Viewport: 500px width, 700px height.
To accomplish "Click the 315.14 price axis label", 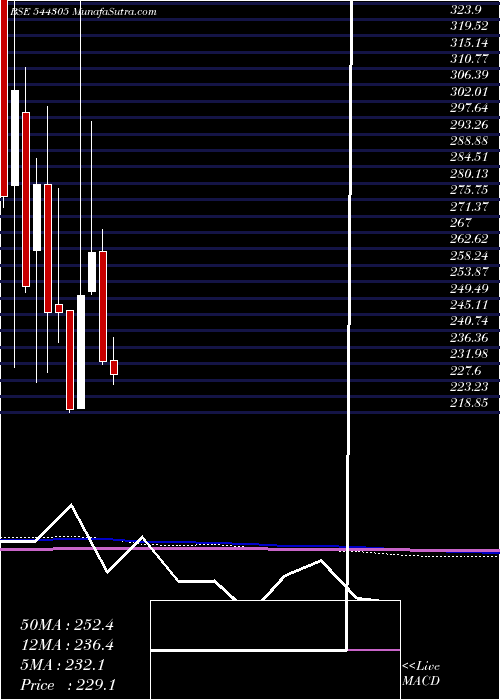I will tap(469, 42).
